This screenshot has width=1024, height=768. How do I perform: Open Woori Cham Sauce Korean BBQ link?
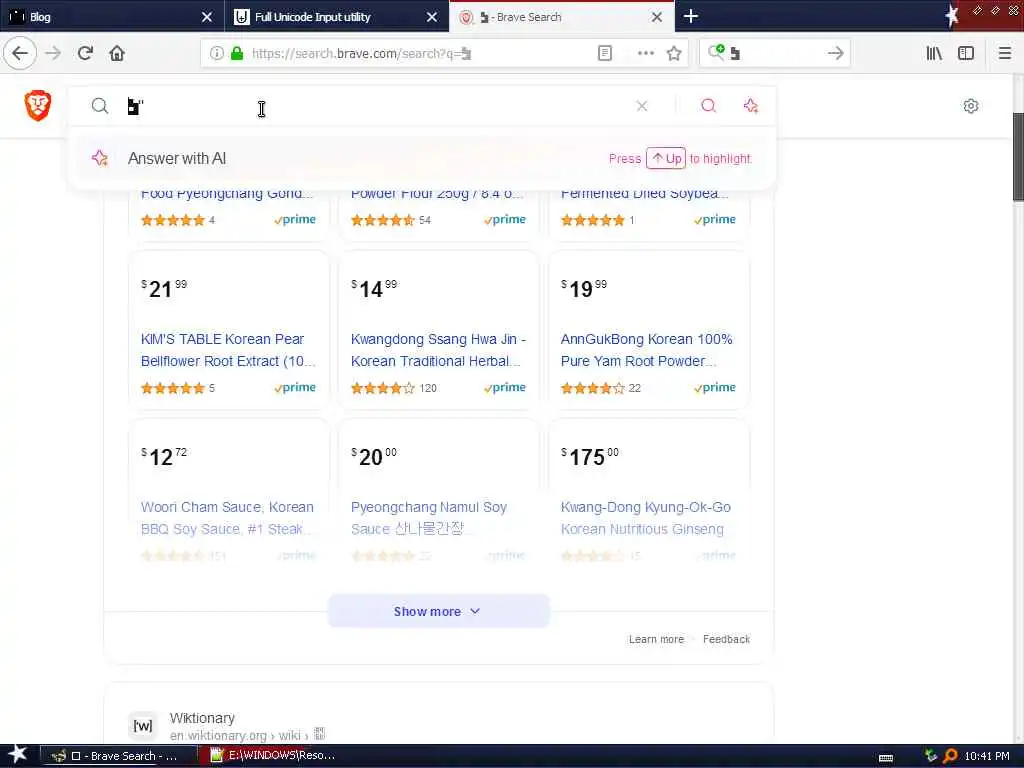(x=227, y=518)
